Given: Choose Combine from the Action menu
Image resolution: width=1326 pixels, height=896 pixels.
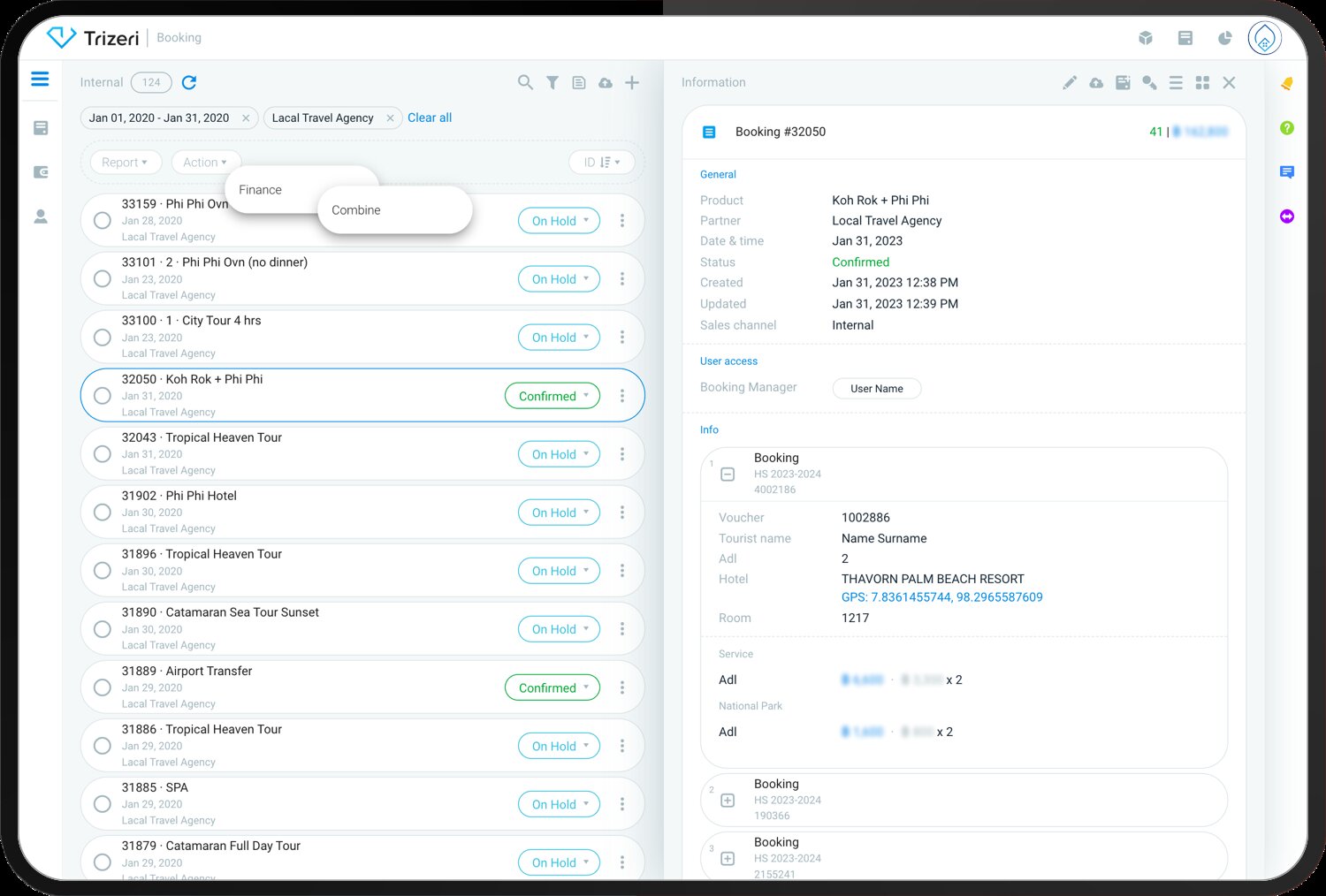Looking at the screenshot, I should point(356,210).
